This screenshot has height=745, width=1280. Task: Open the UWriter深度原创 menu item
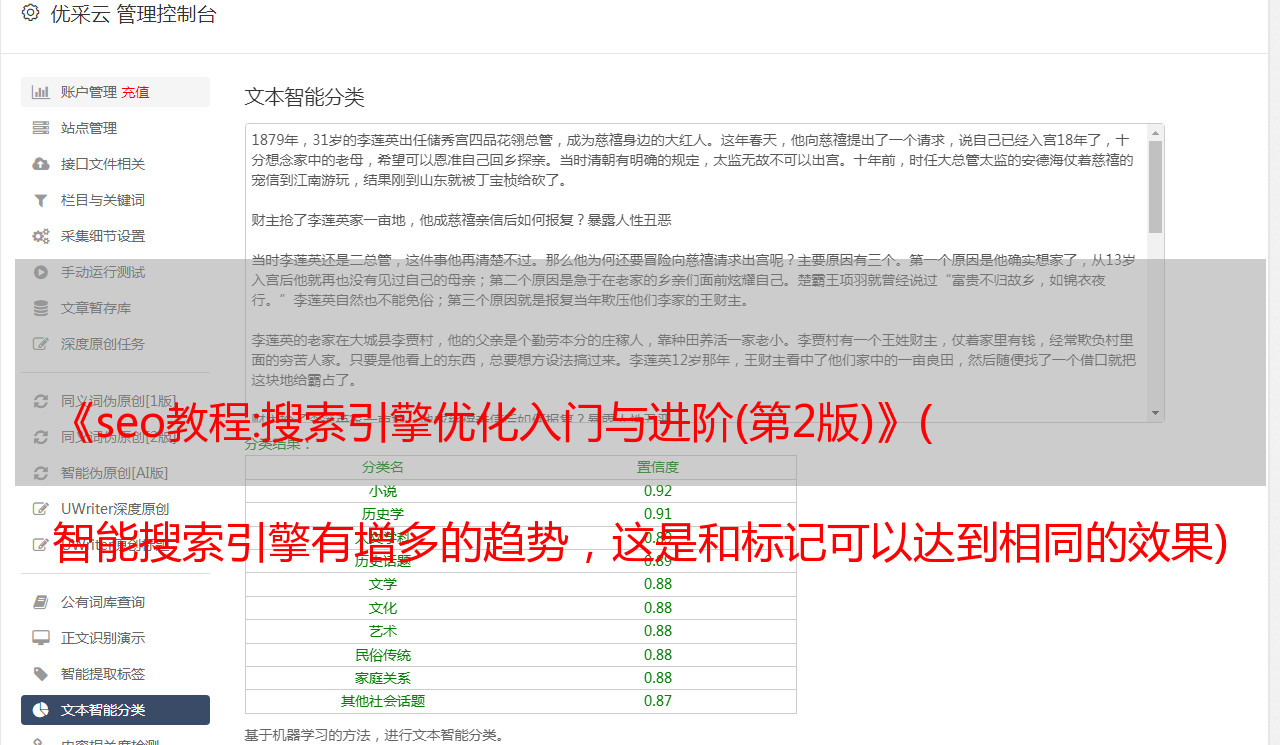(115, 509)
